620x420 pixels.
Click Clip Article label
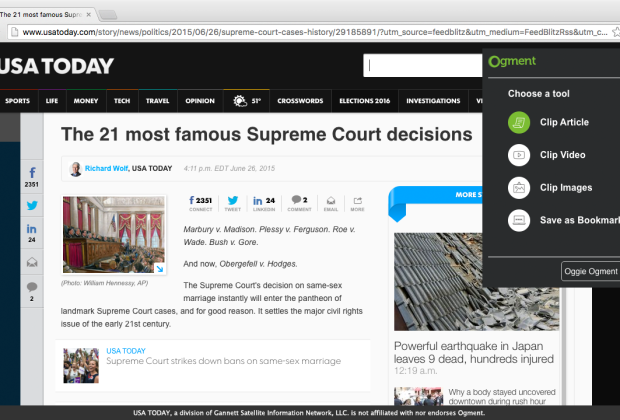564,123
